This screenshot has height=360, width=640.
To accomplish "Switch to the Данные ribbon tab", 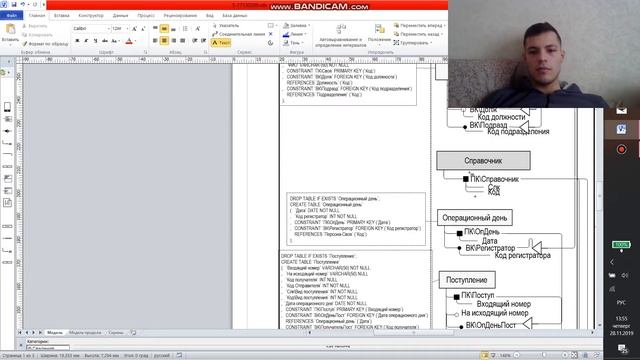I will point(120,16).
